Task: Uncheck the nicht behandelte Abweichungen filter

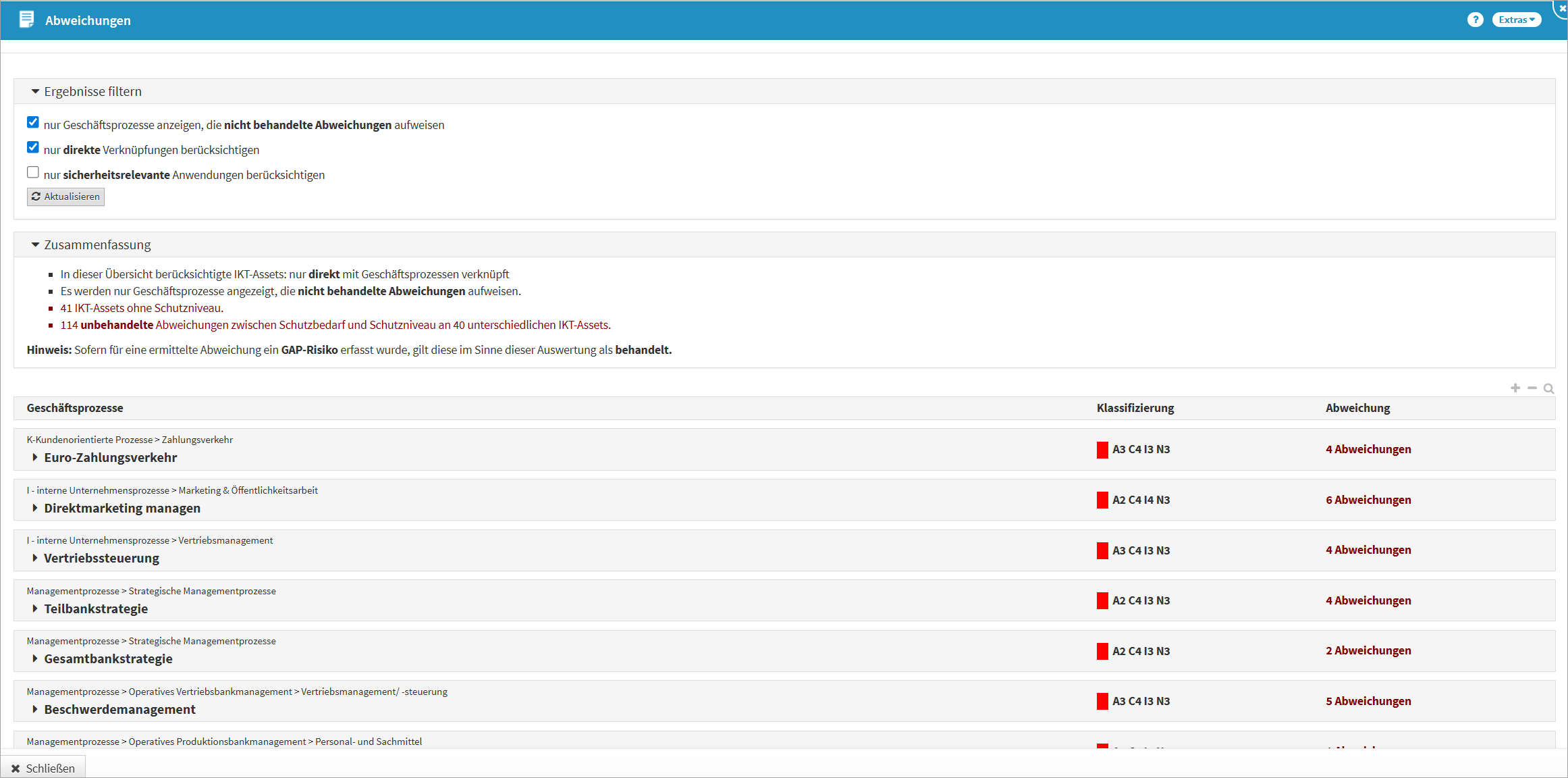Action: 33,122
